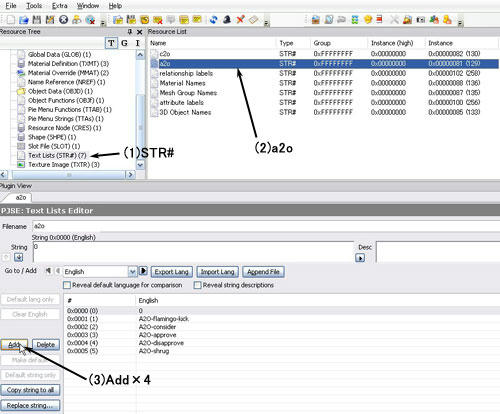500x414 pixels.
Task: Click the red pushpin toolbar icon
Action: (x=240, y=20)
